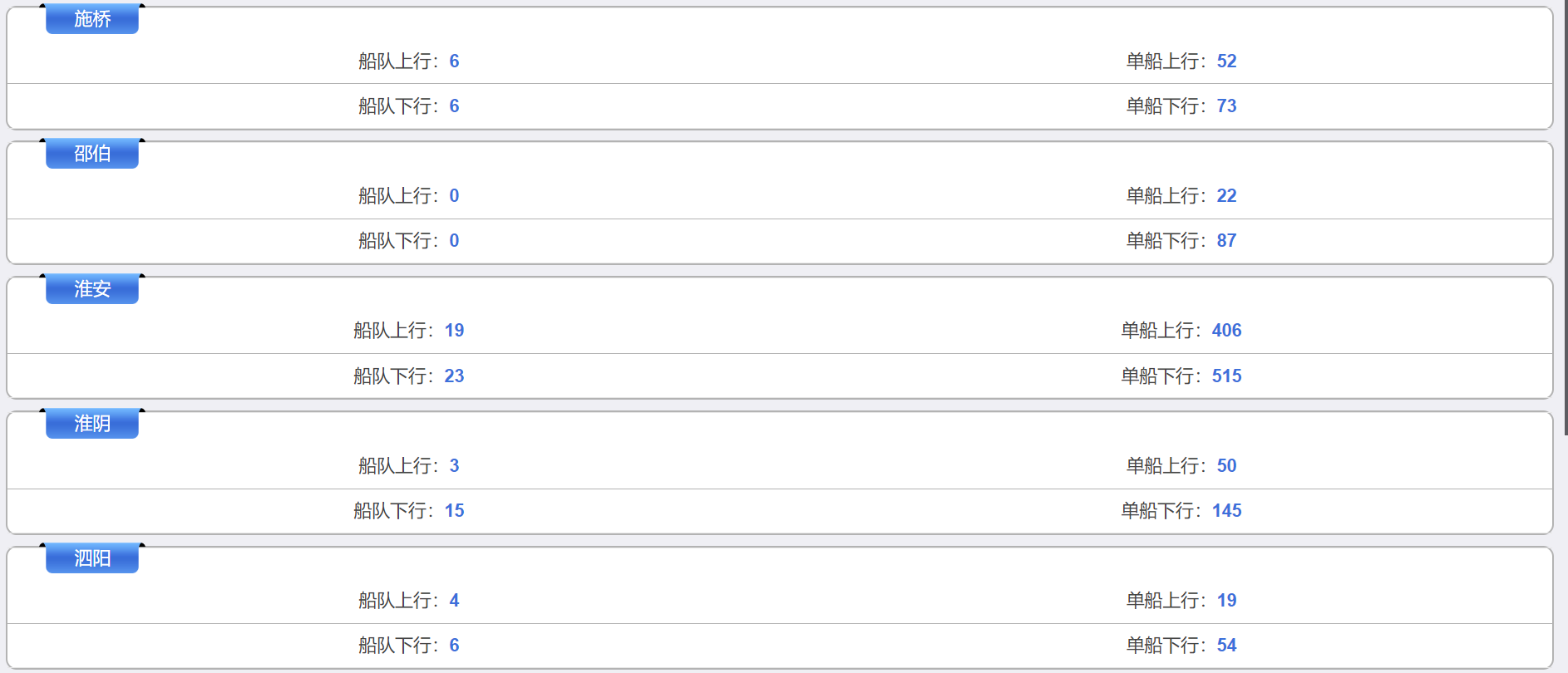Click 淮阴 单船上行 value 50
Screen dimensions: 1568x673
(x=1226, y=466)
